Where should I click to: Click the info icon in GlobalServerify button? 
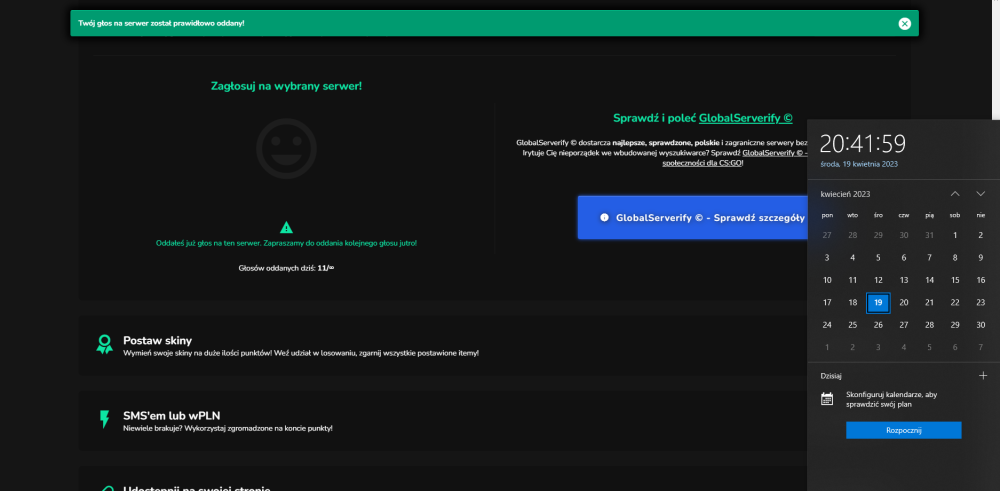point(604,217)
